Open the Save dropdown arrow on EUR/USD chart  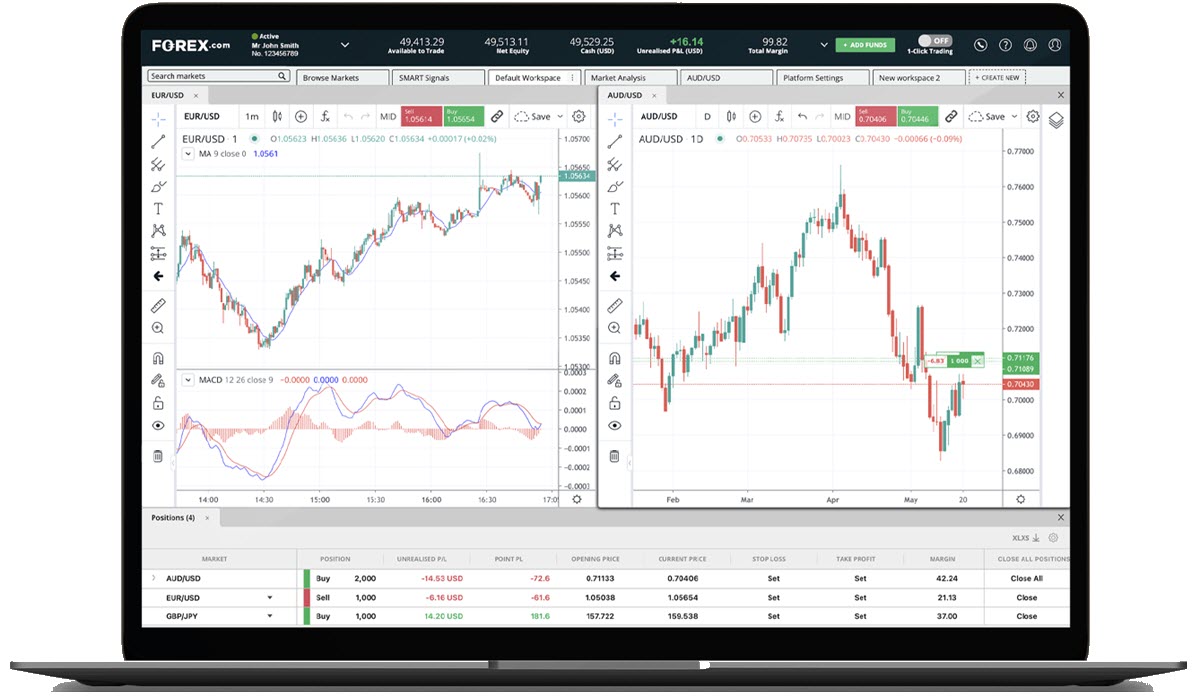[x=560, y=117]
